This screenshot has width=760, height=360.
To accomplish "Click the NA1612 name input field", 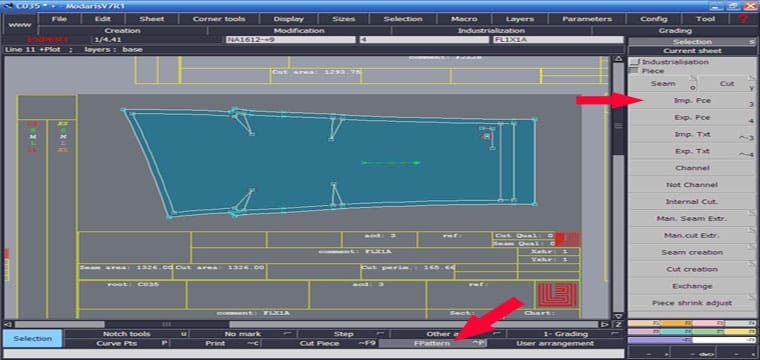I will point(290,40).
